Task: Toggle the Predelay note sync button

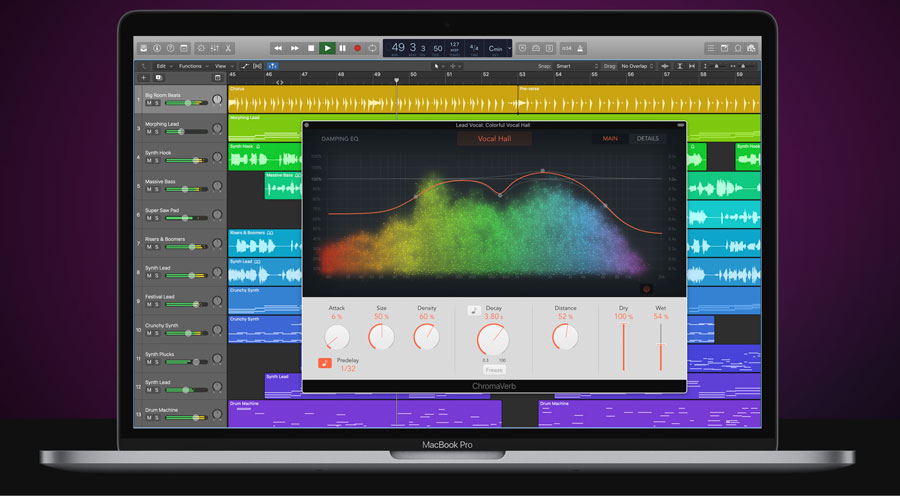Action: [x=325, y=363]
